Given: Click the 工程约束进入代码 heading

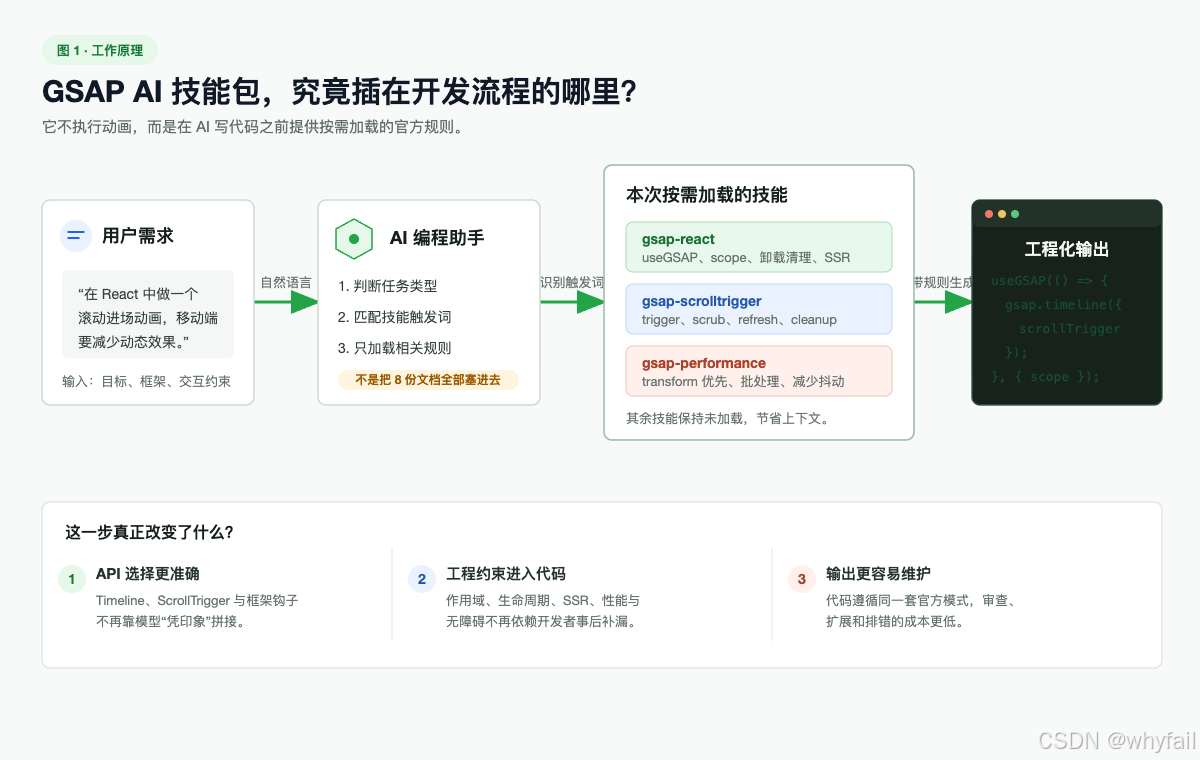Looking at the screenshot, I should (506, 574).
